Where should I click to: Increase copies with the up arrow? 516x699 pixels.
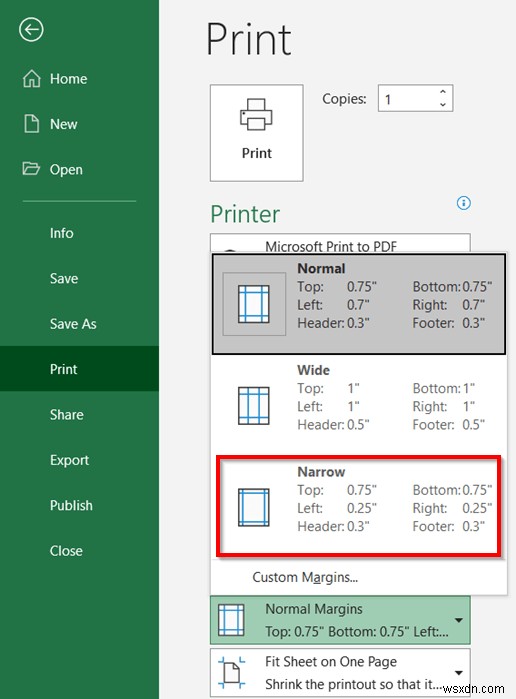coord(443,92)
